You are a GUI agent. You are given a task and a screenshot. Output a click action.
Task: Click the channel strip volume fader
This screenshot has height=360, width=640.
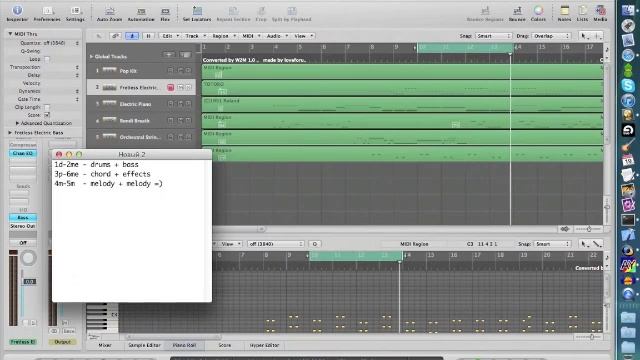point(29,282)
